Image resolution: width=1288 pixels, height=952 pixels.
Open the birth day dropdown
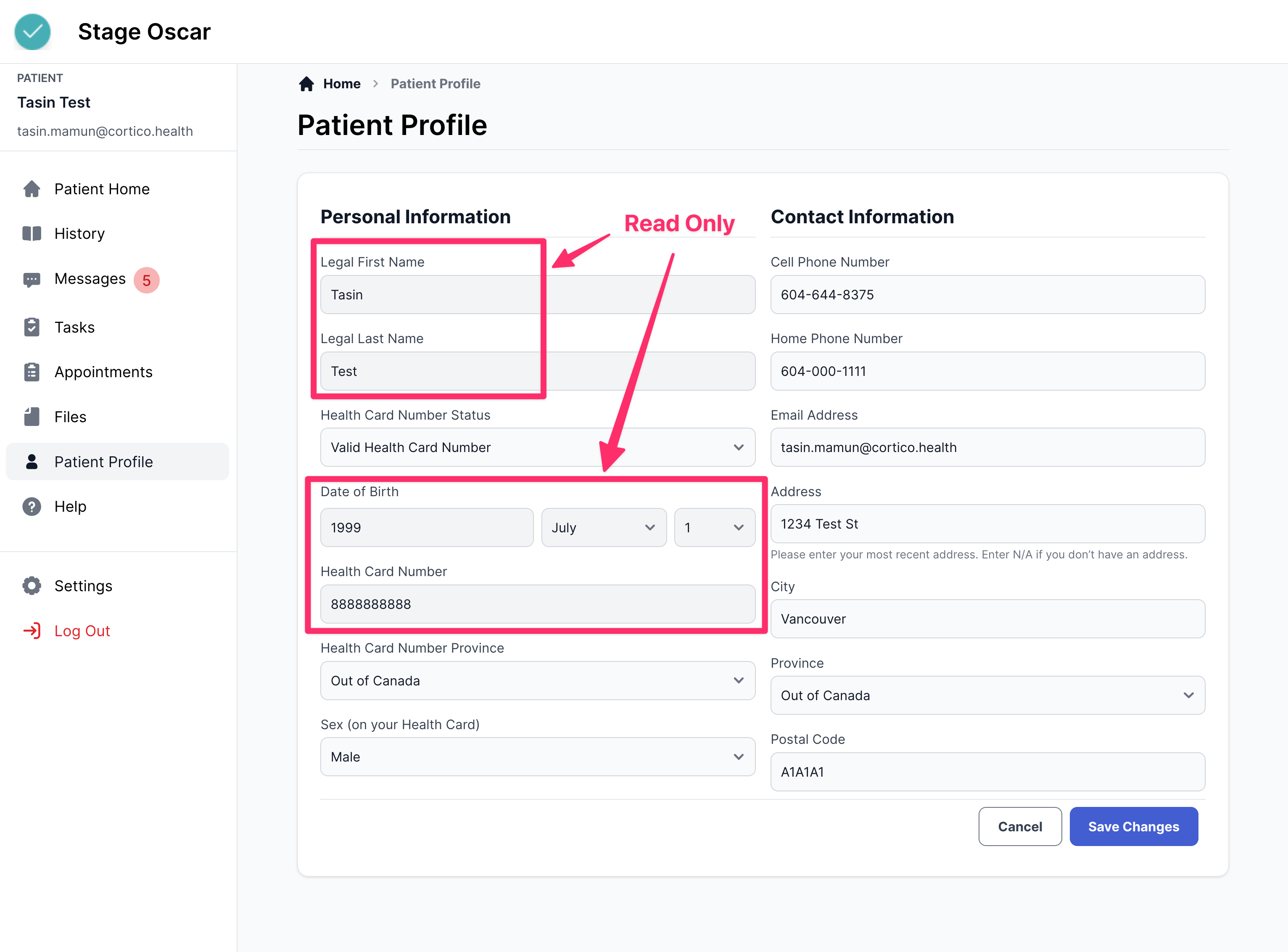point(714,527)
